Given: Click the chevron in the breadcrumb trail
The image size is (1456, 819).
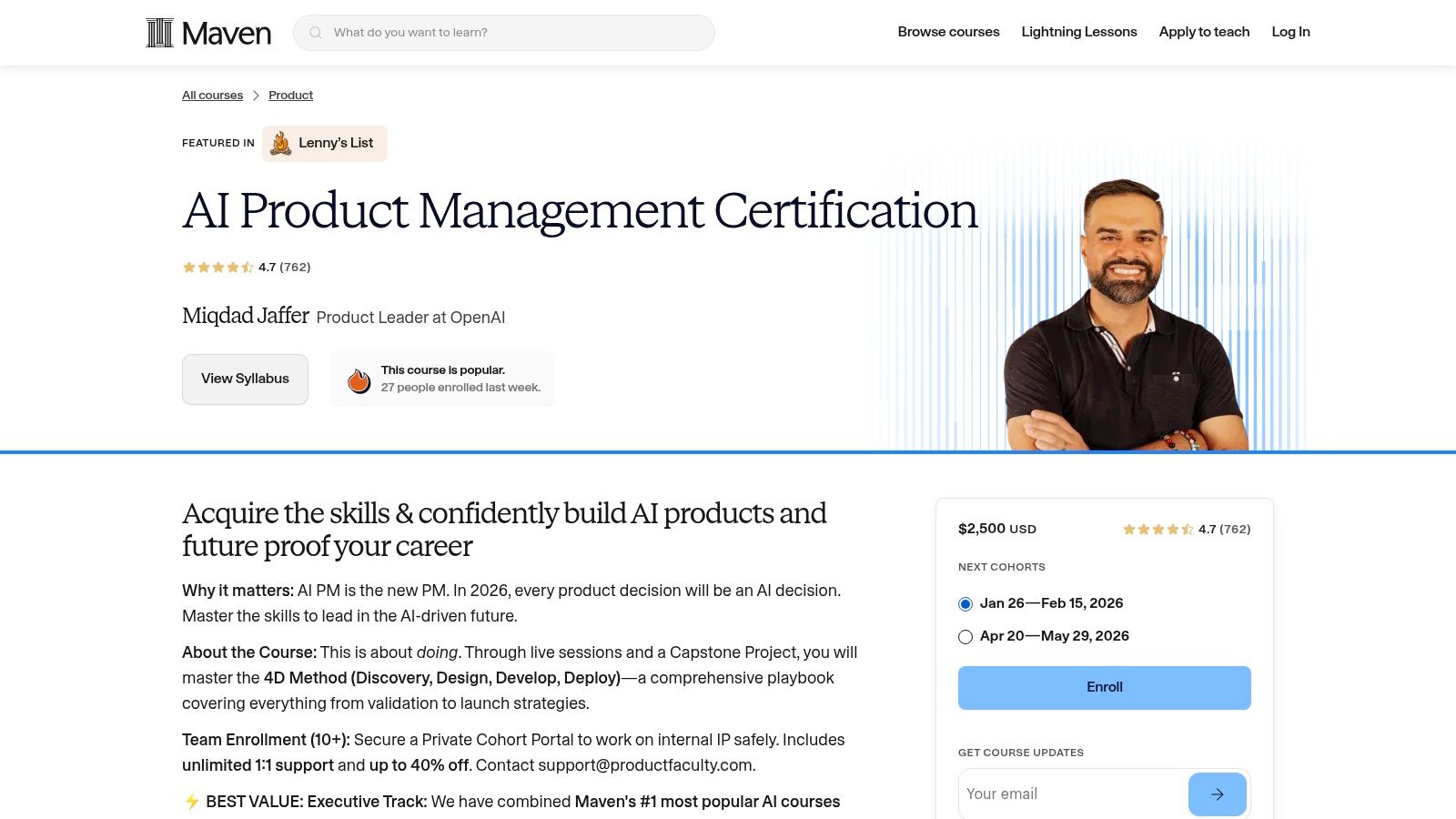Looking at the screenshot, I should click(x=256, y=95).
